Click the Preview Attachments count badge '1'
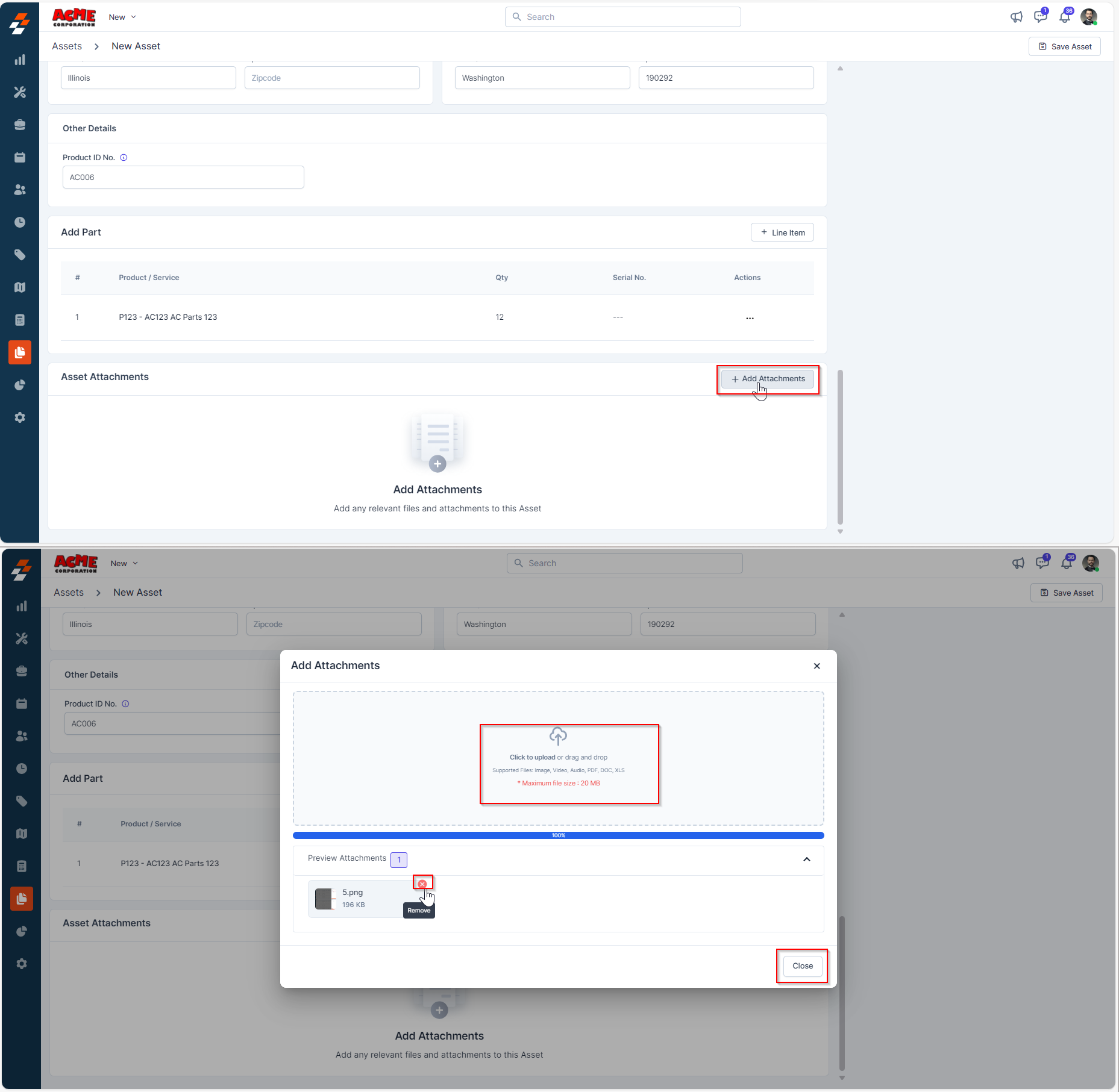Image resolution: width=1119 pixels, height=1092 pixels. (399, 860)
